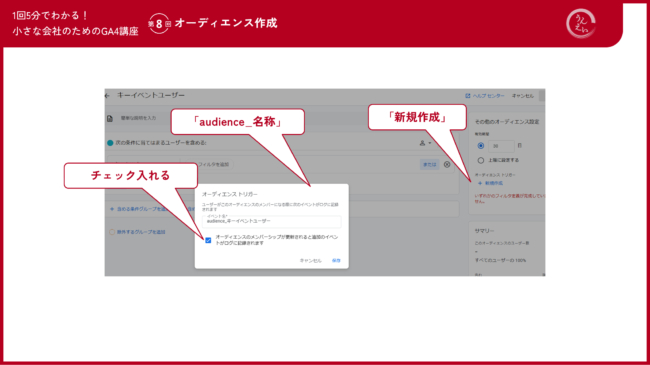This screenshot has height=365, width=650.
Task: Click 新規作成 under audience trigger
Action: (x=490, y=183)
